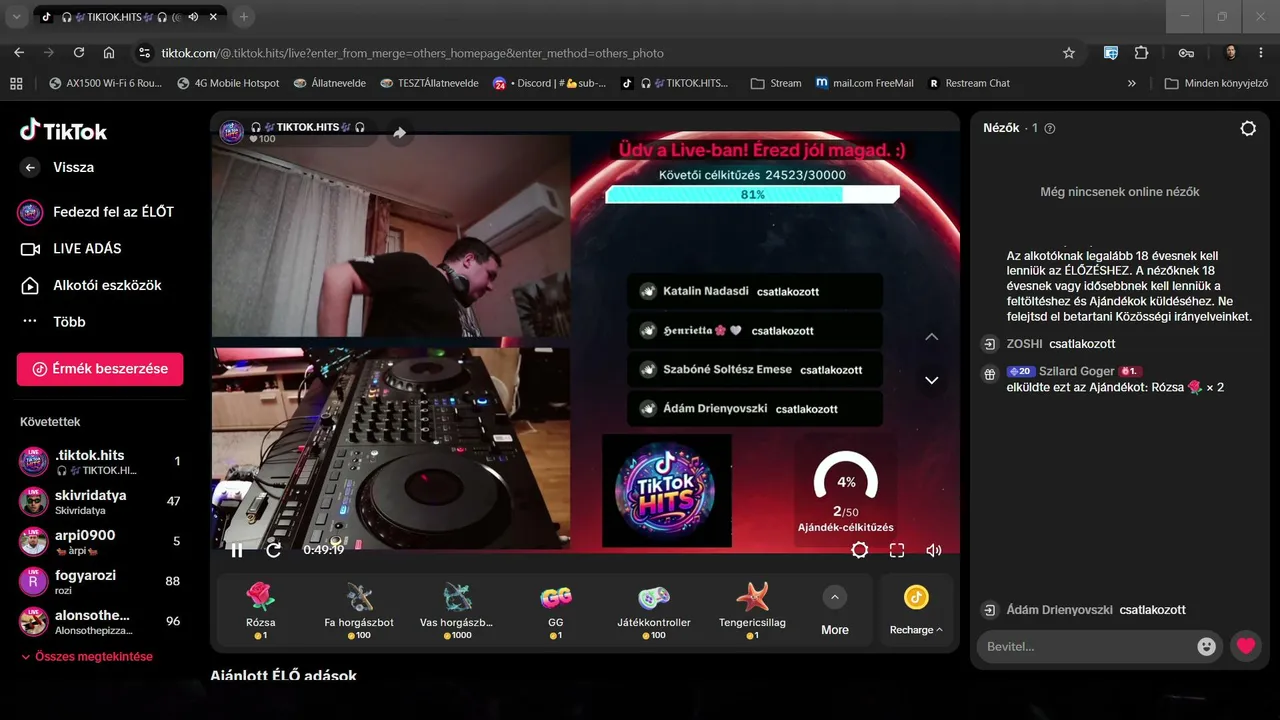Open Chrome three-dot menu

pos(1261,53)
